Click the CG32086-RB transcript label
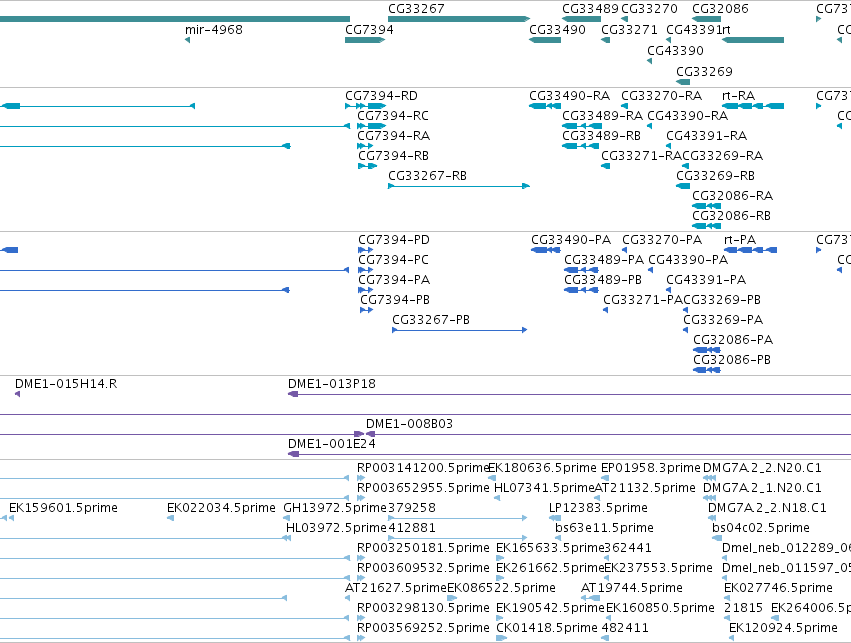 (x=732, y=217)
